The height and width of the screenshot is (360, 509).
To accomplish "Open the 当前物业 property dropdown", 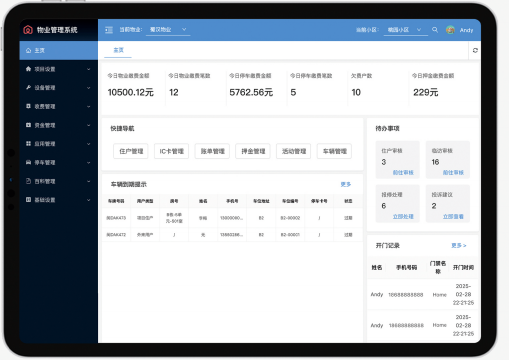I will (168, 30).
